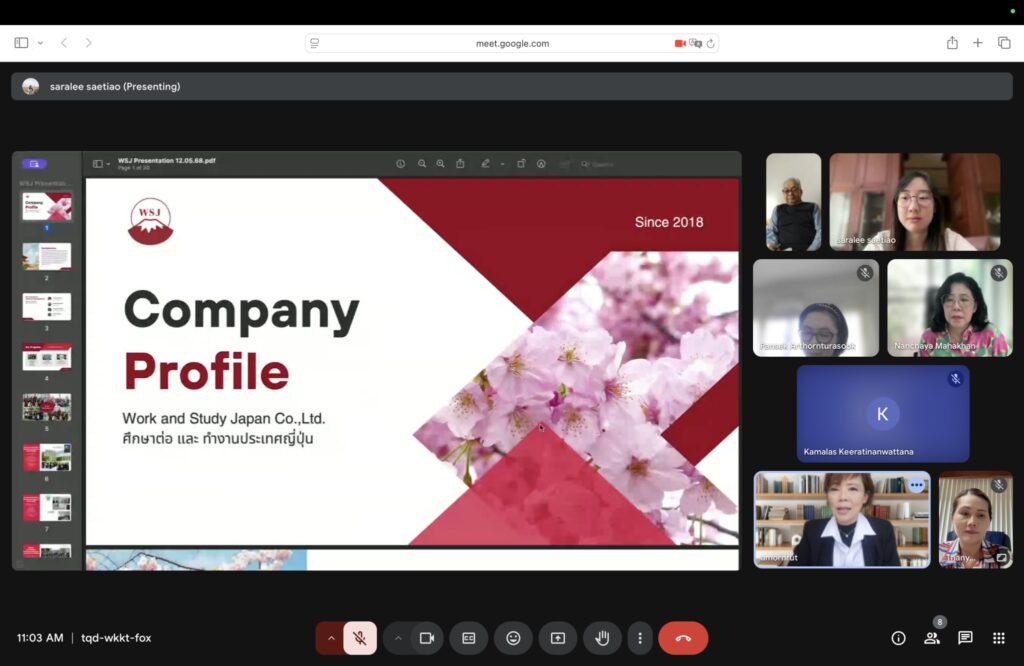Click saralee saetiao presenting banner

[x=512, y=86]
